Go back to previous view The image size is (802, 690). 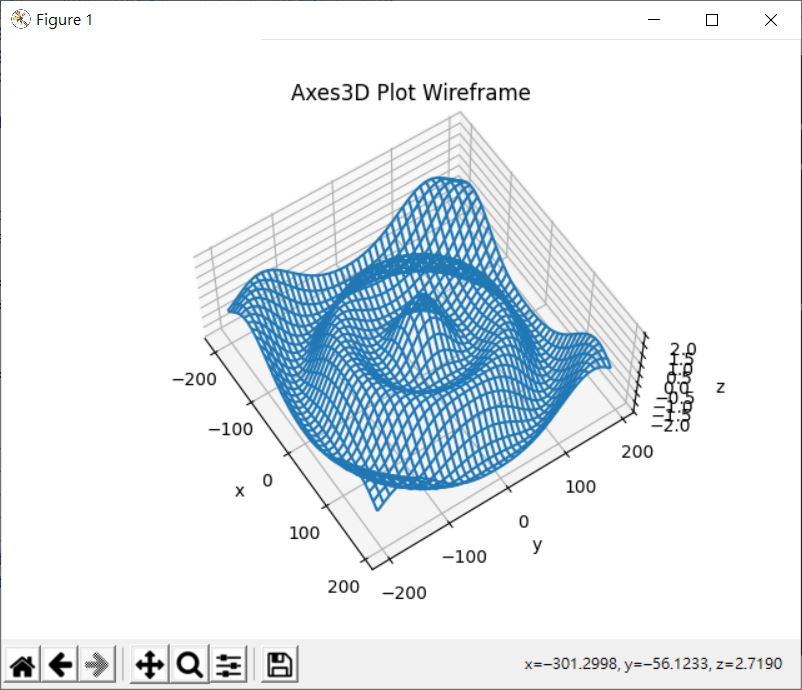click(x=60, y=665)
